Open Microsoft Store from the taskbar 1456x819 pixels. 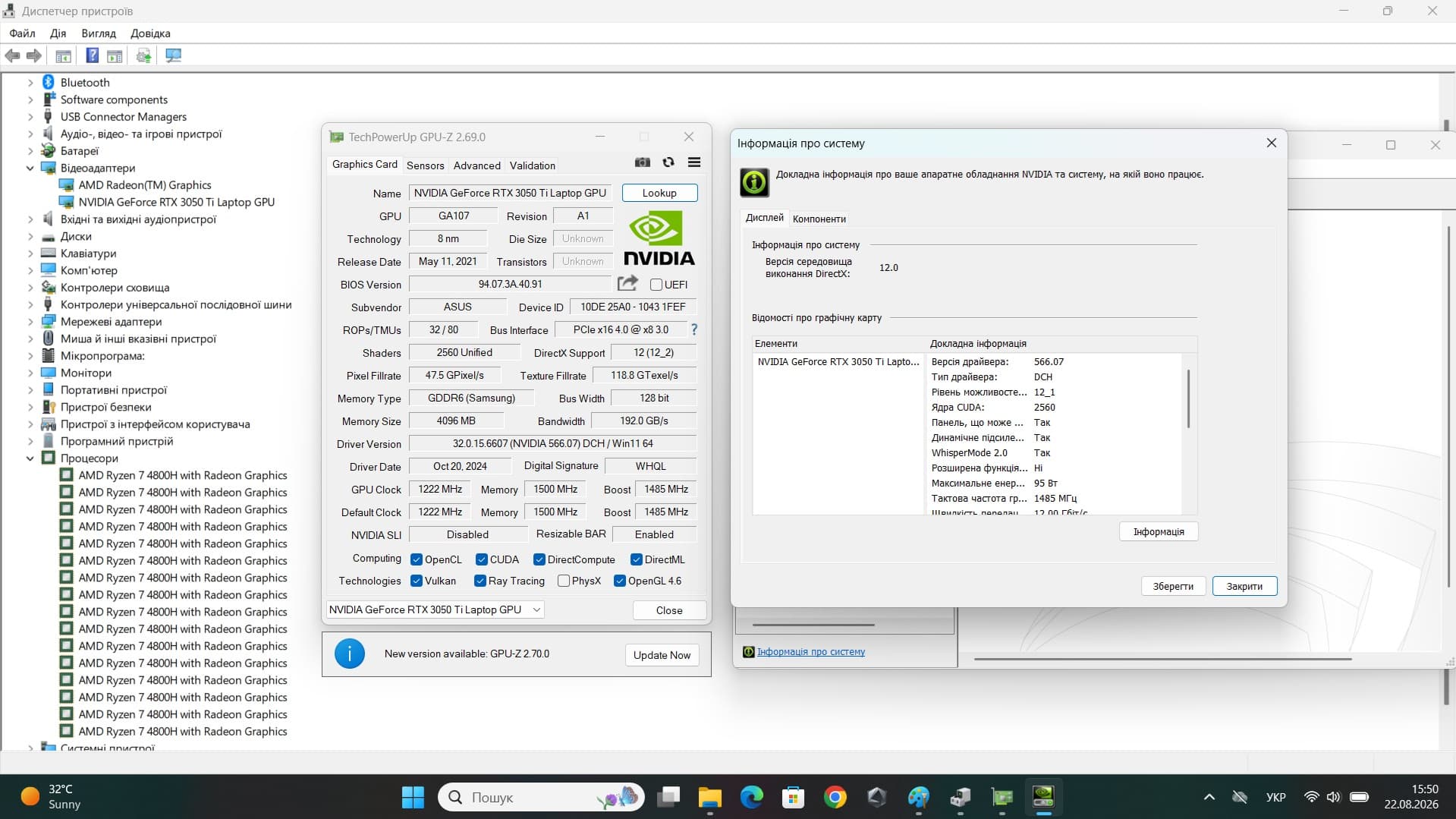click(794, 797)
